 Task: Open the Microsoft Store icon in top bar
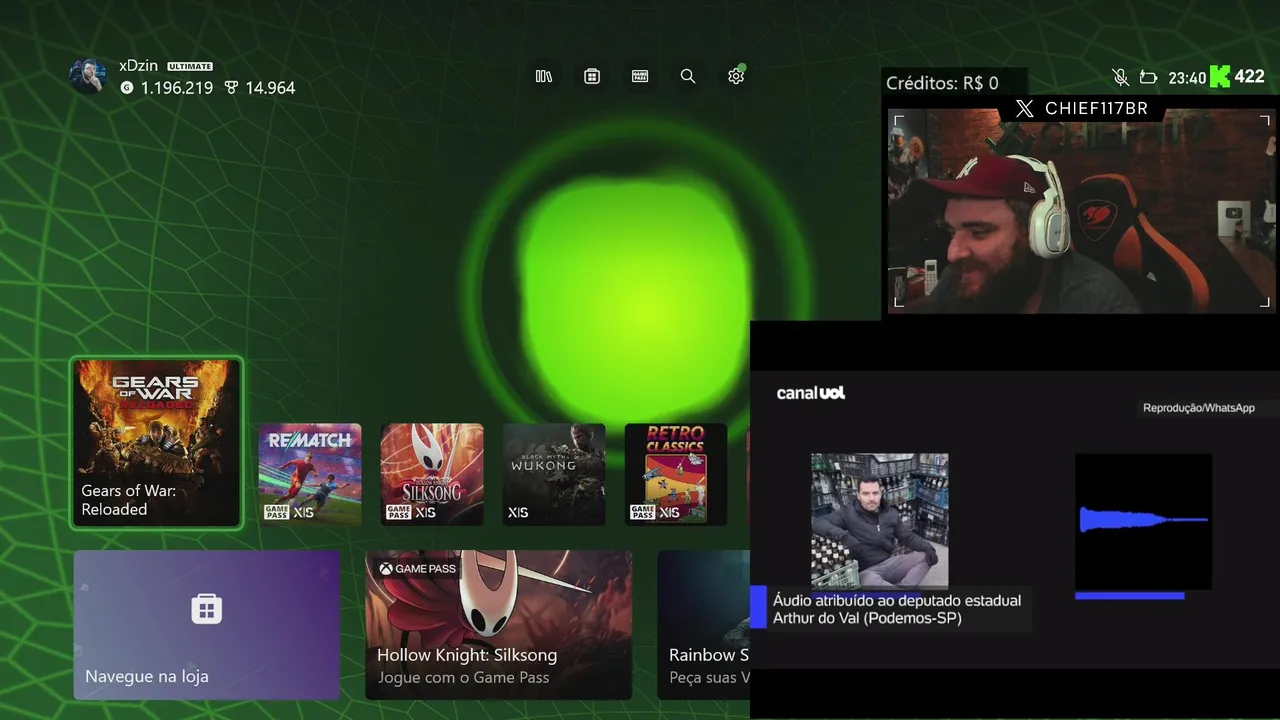tap(592, 76)
